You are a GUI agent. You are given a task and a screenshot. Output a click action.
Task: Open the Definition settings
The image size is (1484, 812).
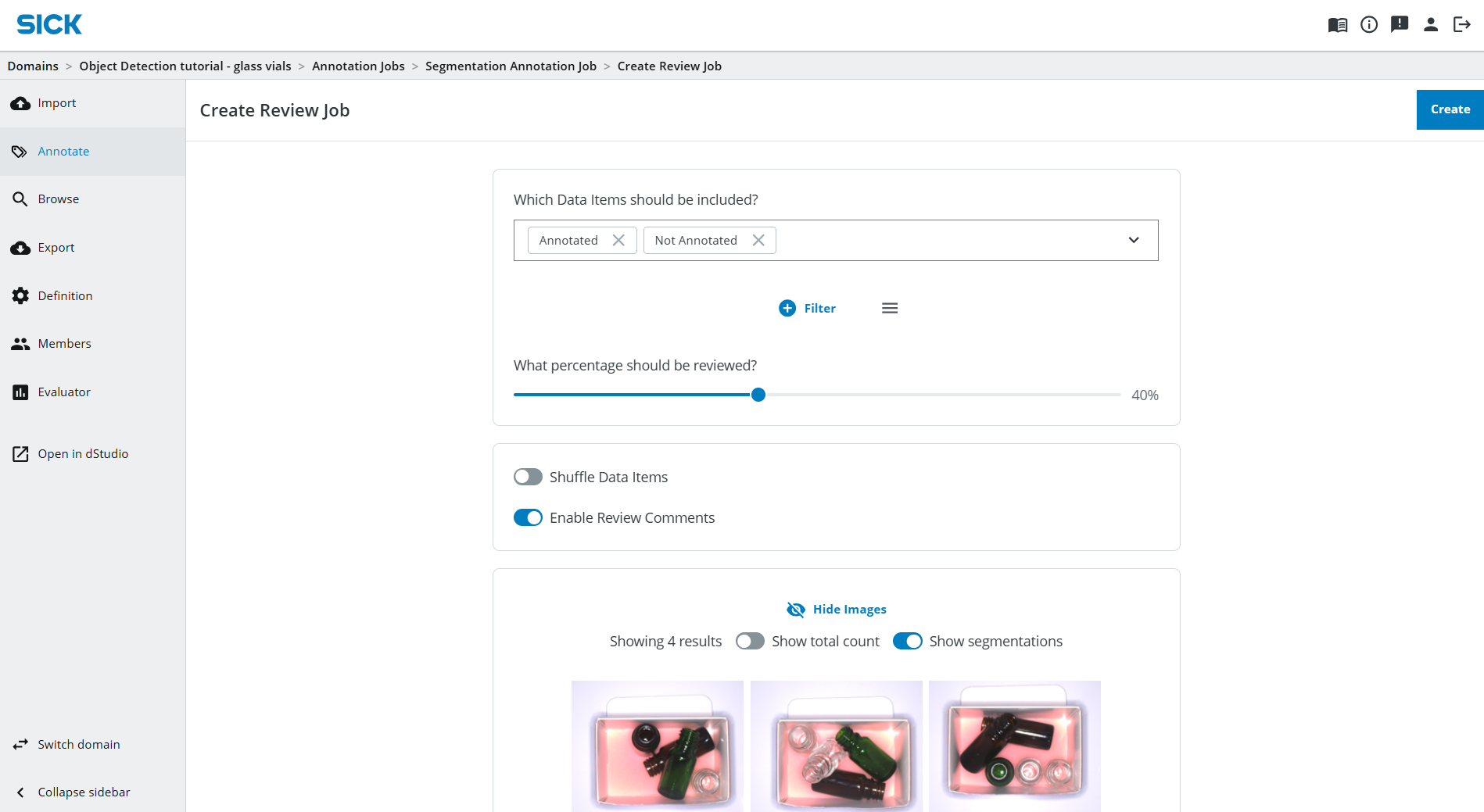click(65, 295)
